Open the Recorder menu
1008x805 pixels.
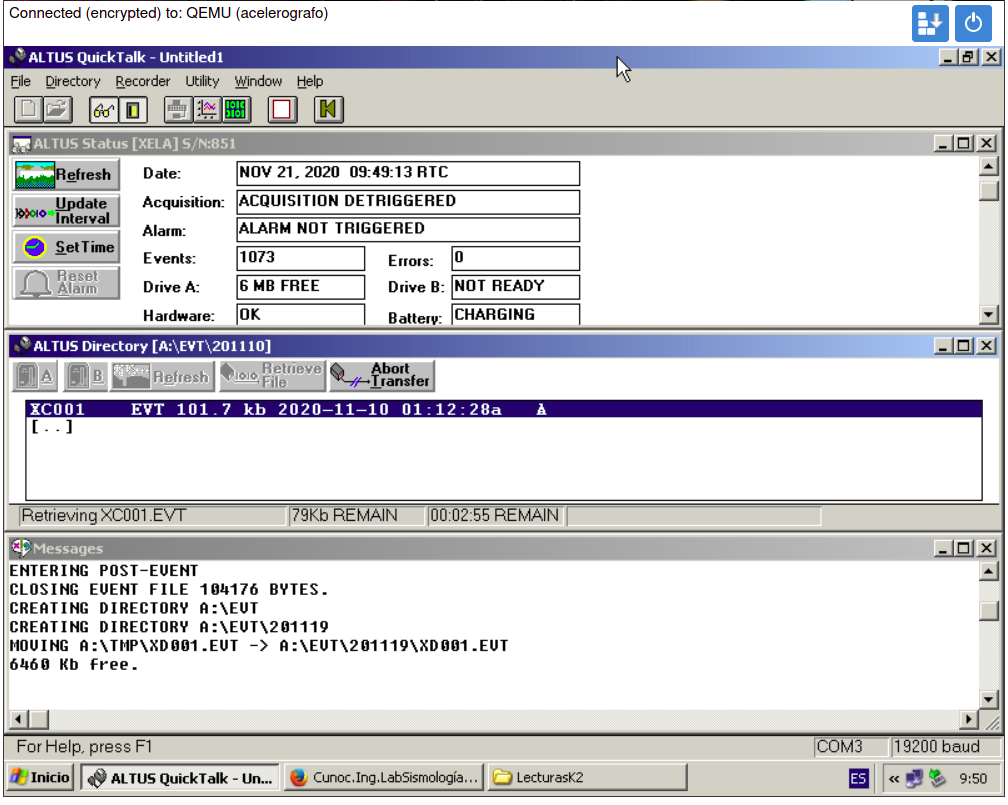click(x=142, y=81)
